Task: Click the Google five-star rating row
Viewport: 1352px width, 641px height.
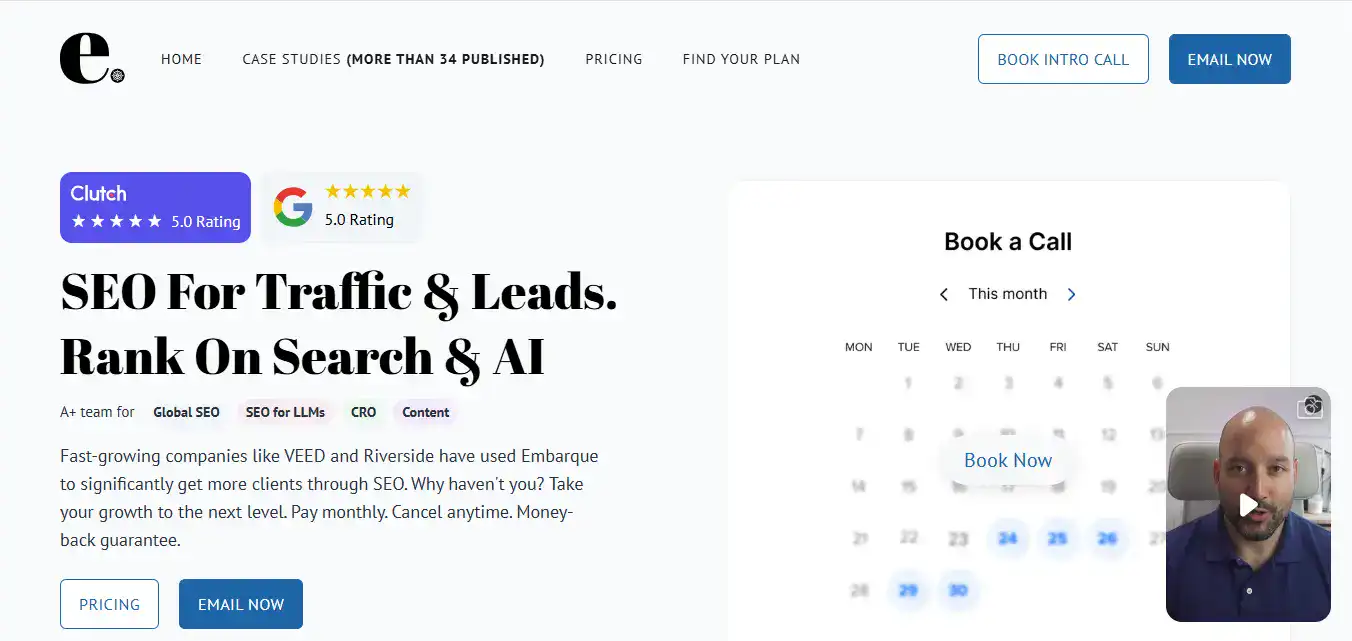Action: tap(368, 191)
